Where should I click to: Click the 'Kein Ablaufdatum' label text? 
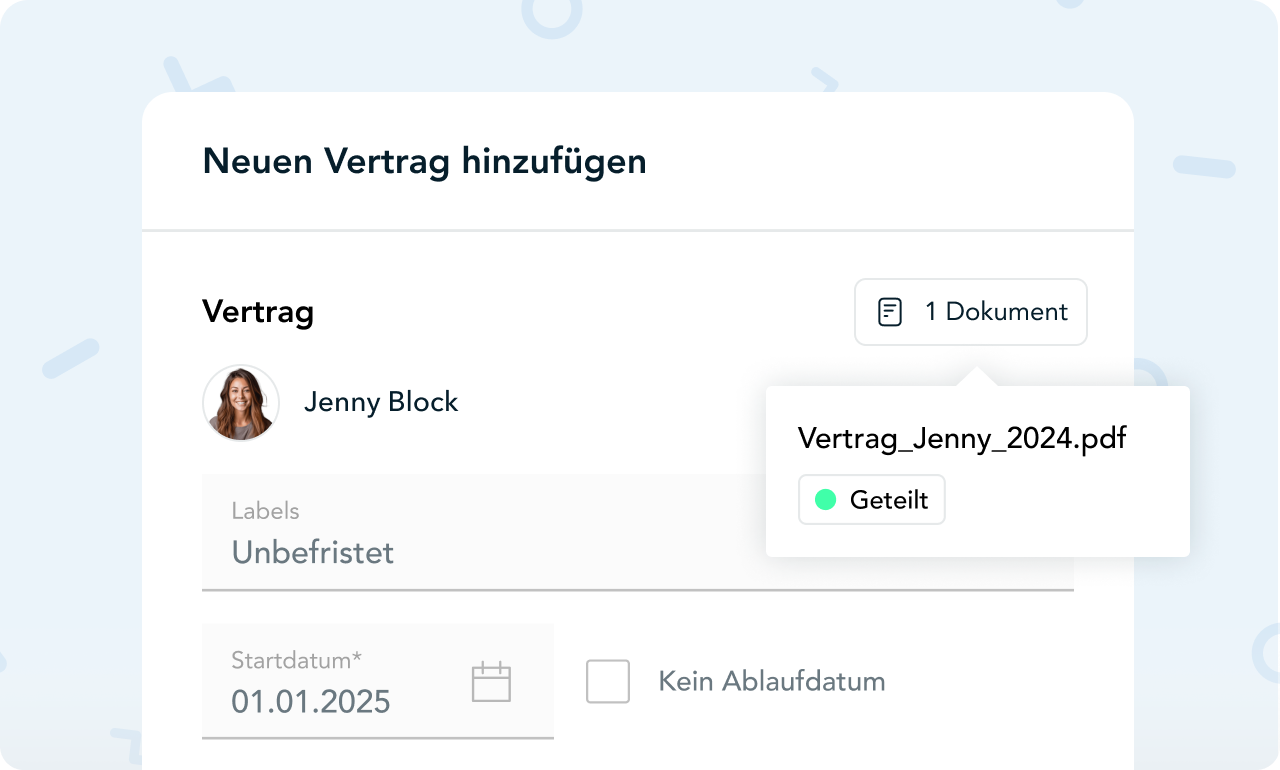point(771,682)
